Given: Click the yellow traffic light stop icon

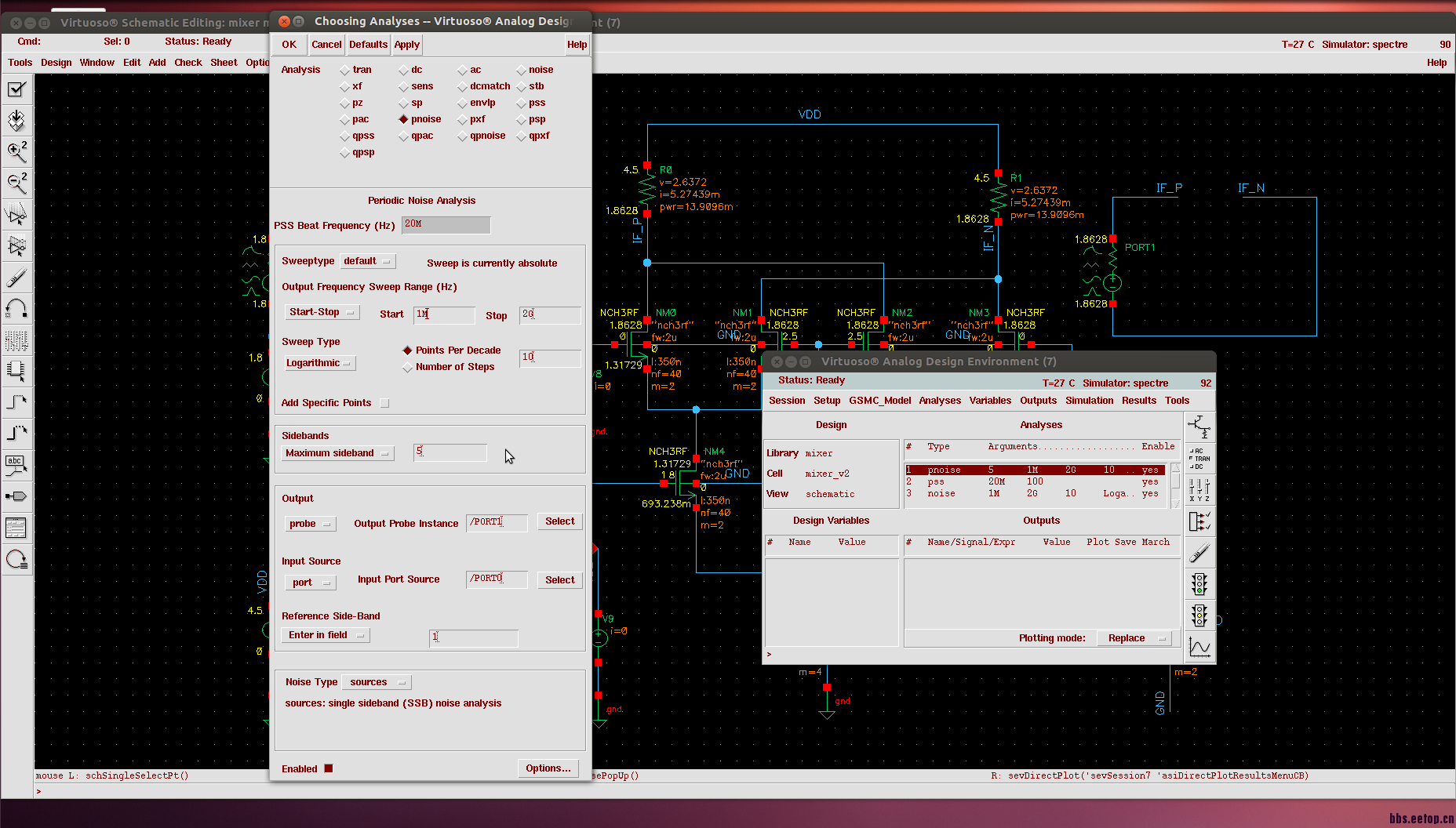Looking at the screenshot, I should coord(1199,616).
